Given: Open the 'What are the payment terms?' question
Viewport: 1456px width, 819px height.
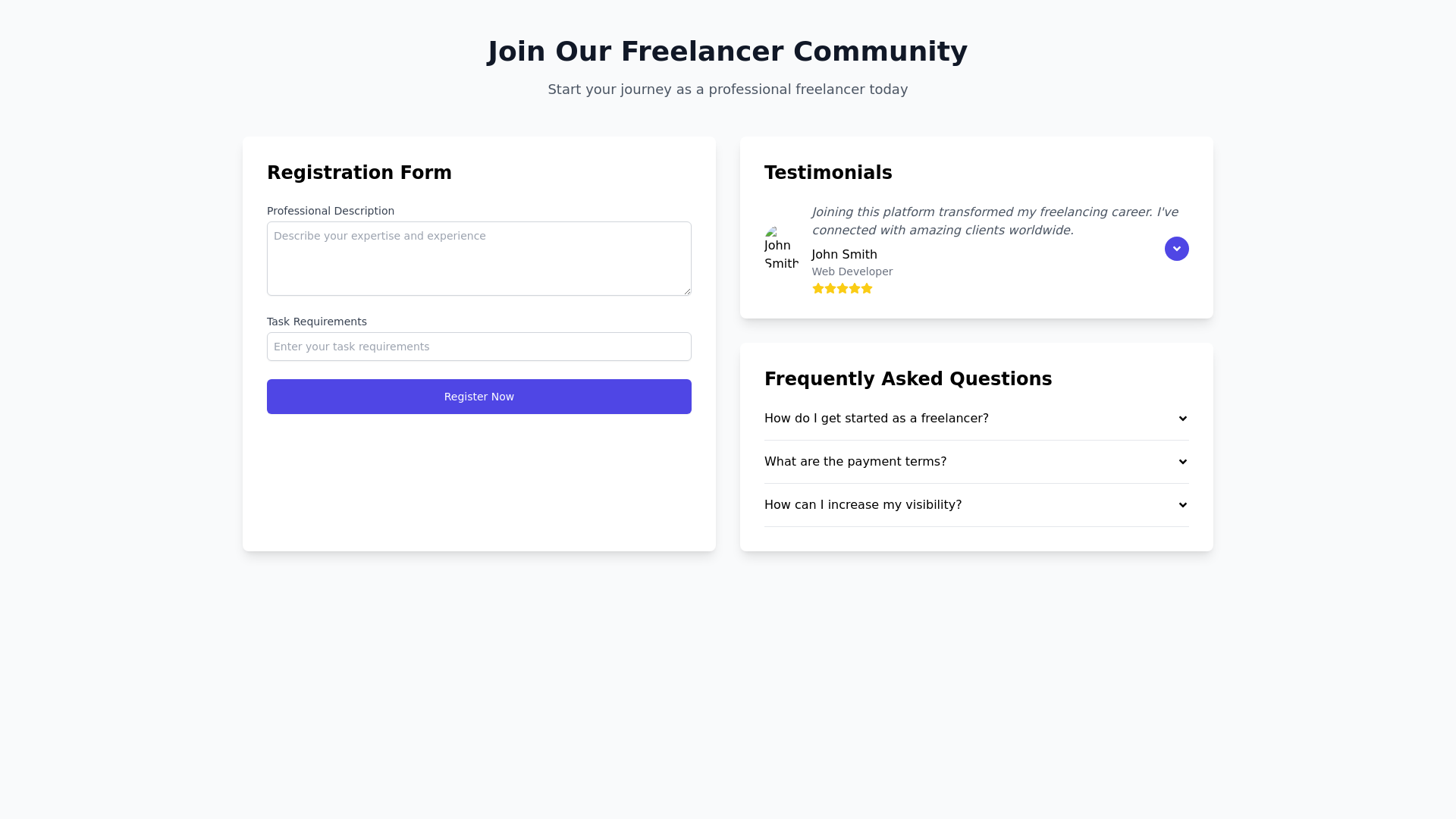Looking at the screenshot, I should pos(855,462).
